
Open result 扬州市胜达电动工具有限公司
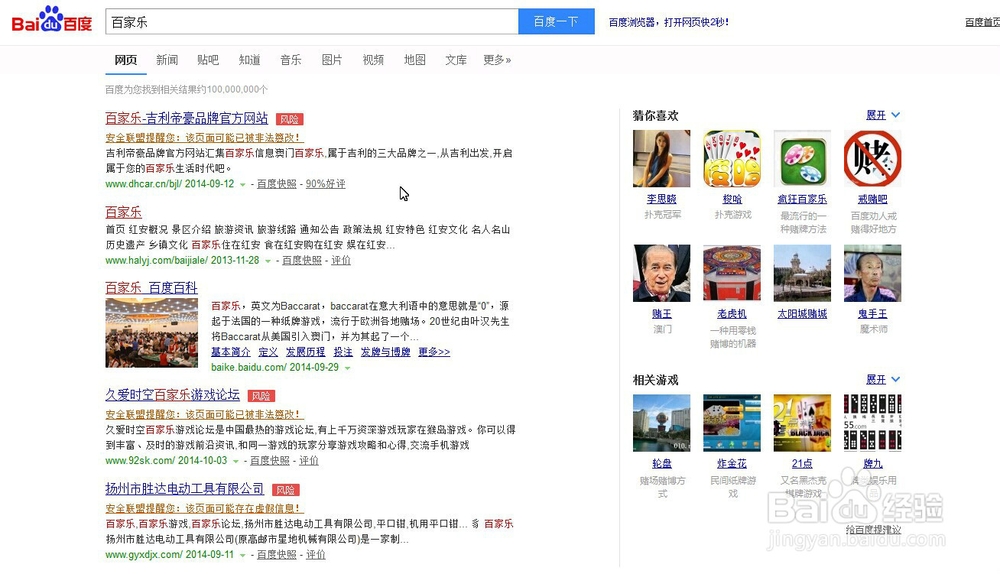tap(185, 489)
